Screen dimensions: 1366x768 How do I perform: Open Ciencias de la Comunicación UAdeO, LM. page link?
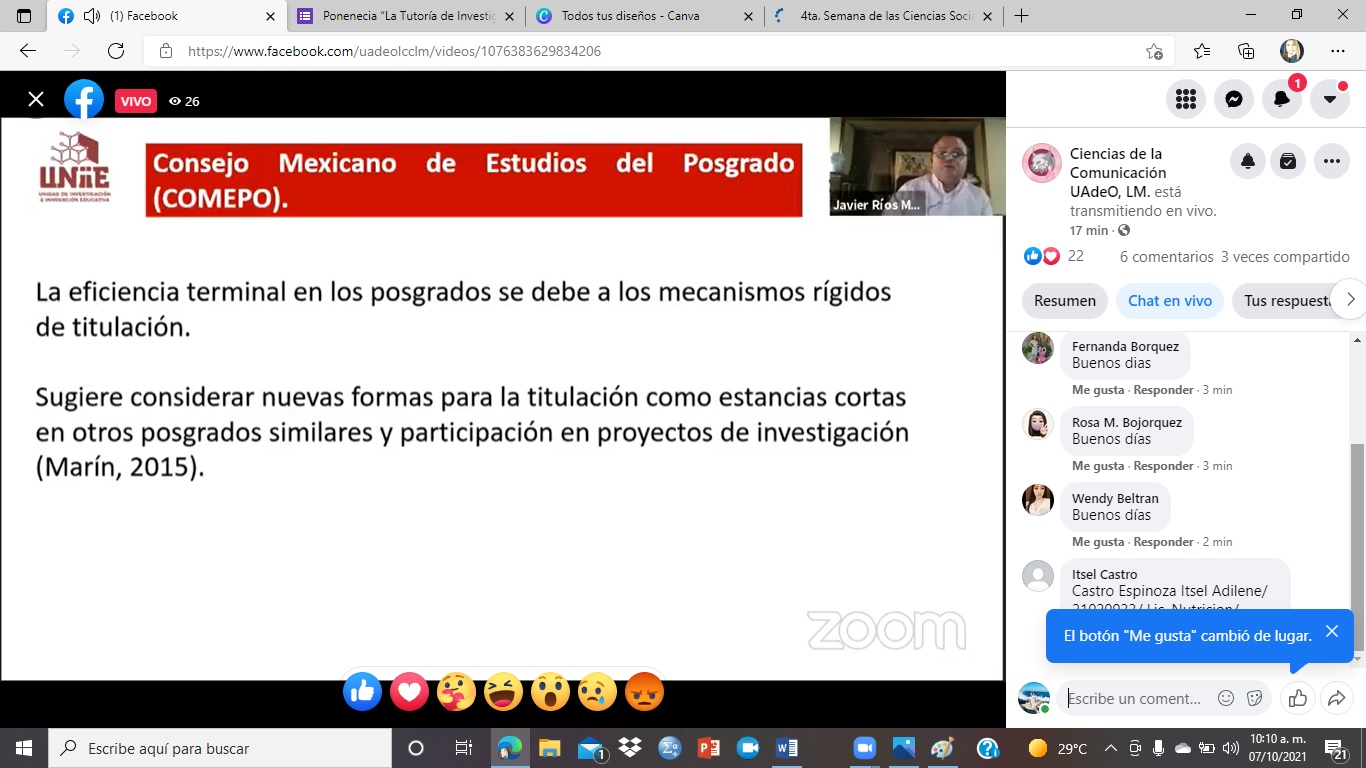1117,172
